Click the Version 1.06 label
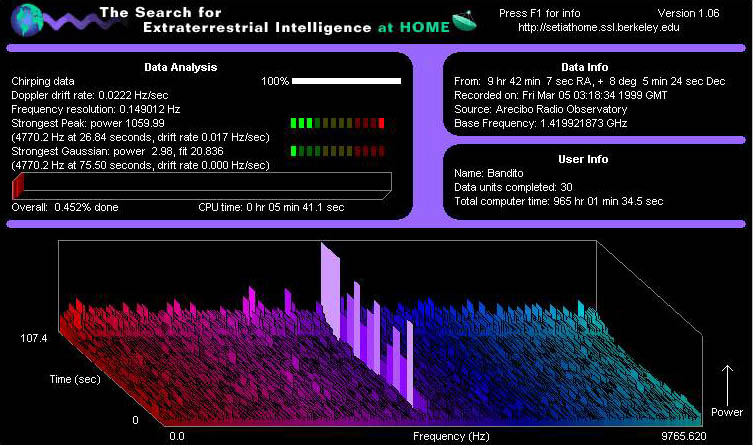Screen dimensions: 753x445 (x=688, y=13)
